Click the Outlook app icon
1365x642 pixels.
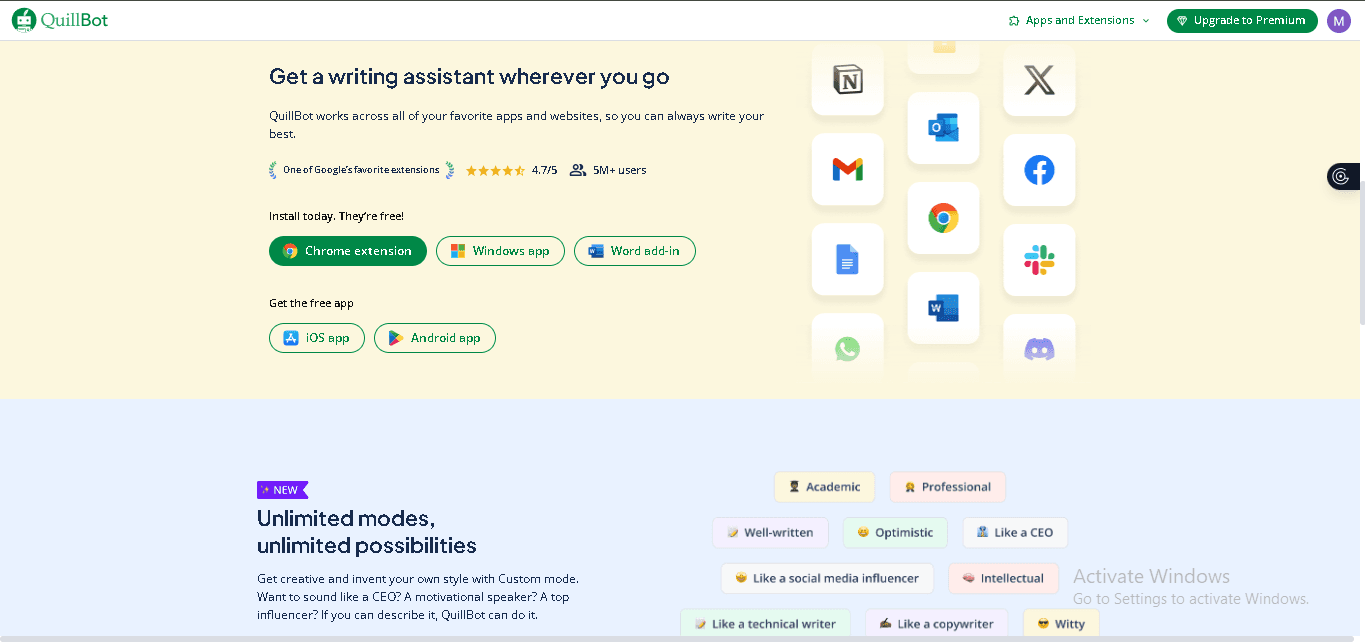(943, 128)
